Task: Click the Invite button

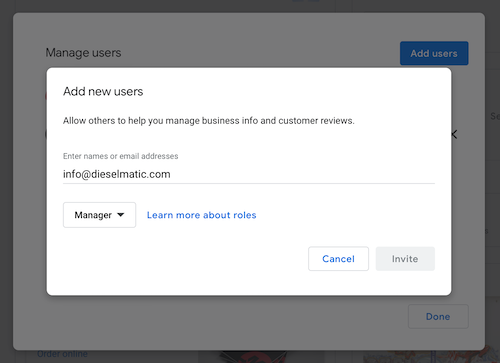Action: pyautogui.click(x=405, y=259)
